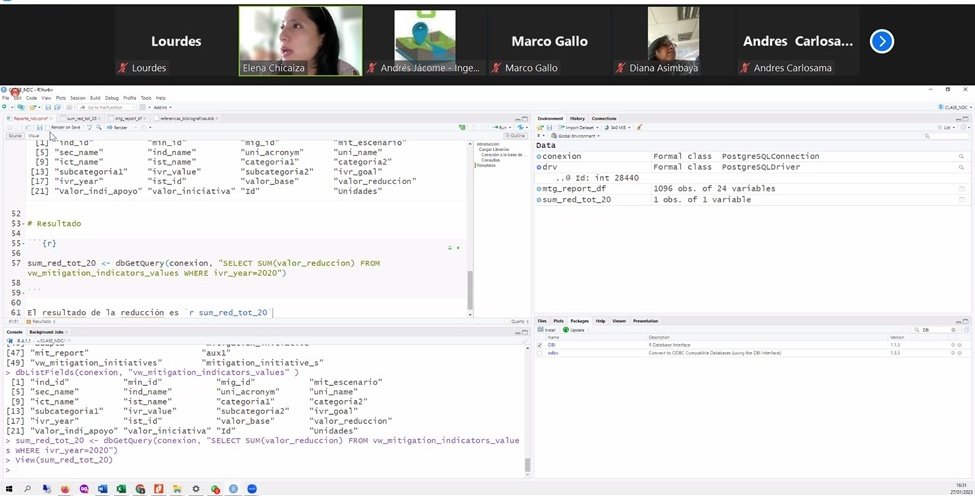Maximize the console pane
The height and width of the screenshot is (496, 975).
point(525,333)
